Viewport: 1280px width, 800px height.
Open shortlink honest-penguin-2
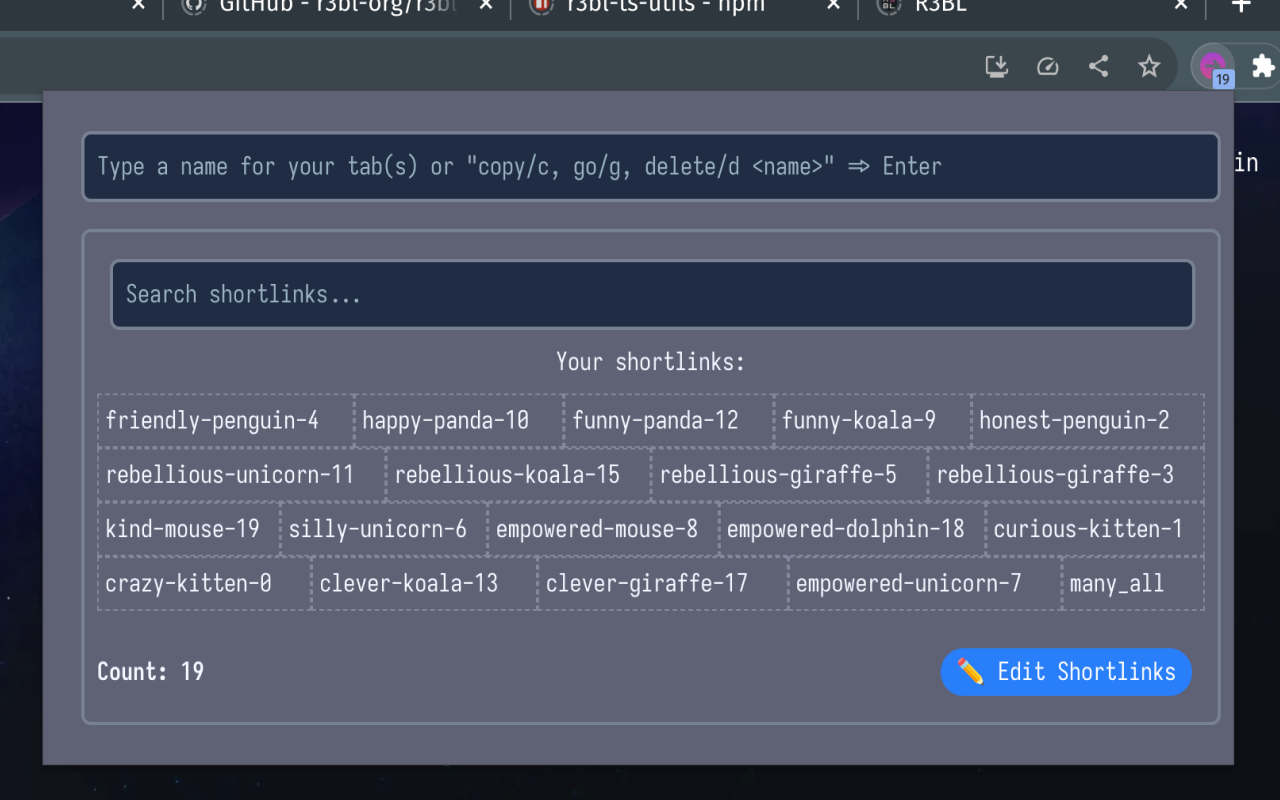pos(1088,420)
